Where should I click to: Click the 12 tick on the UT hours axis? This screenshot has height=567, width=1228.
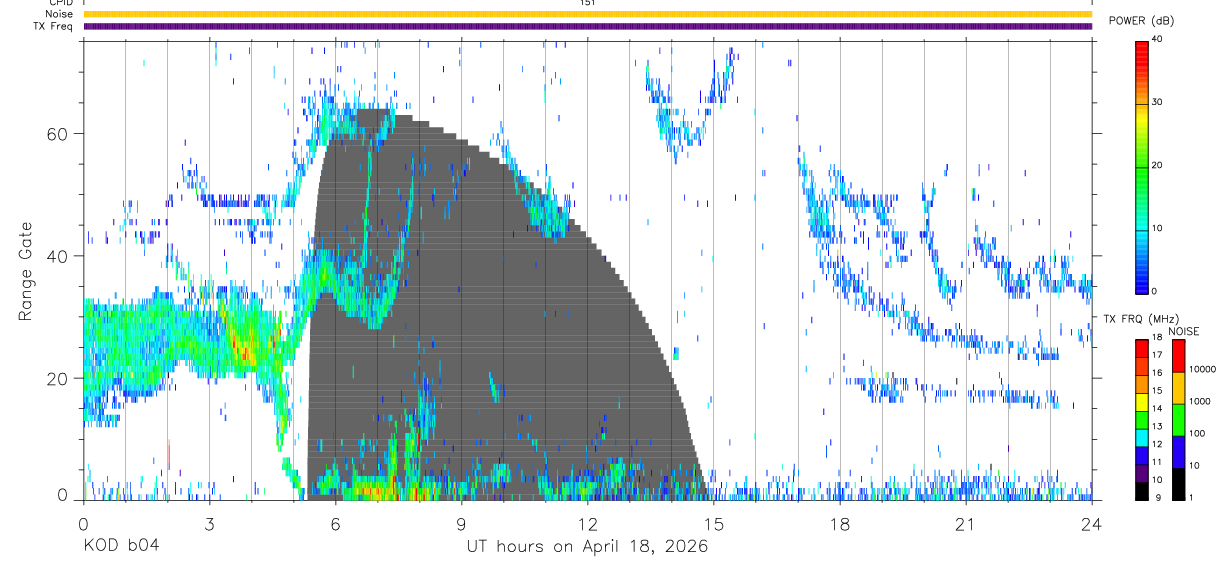[587, 524]
